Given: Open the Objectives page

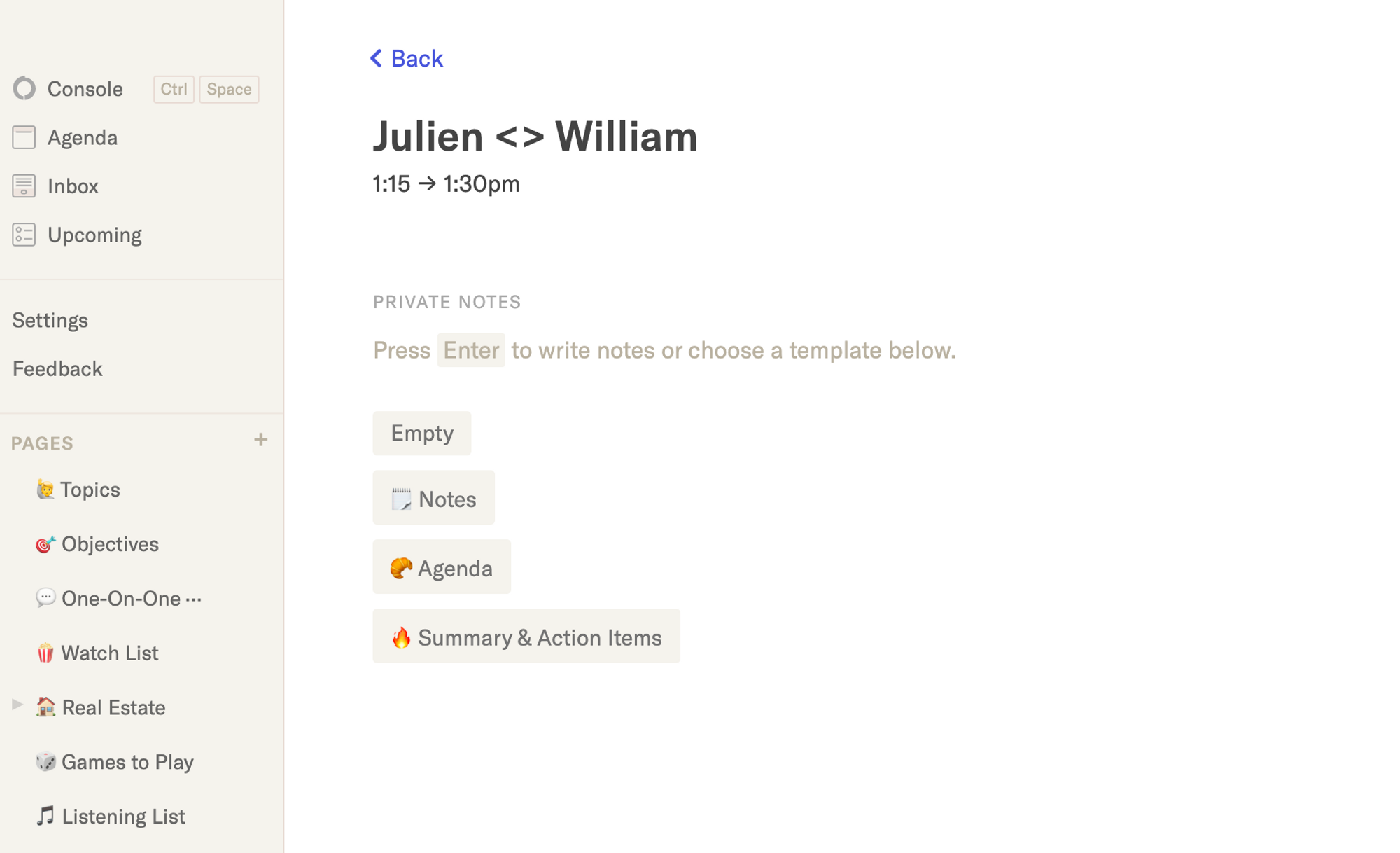Looking at the screenshot, I should pos(110,544).
